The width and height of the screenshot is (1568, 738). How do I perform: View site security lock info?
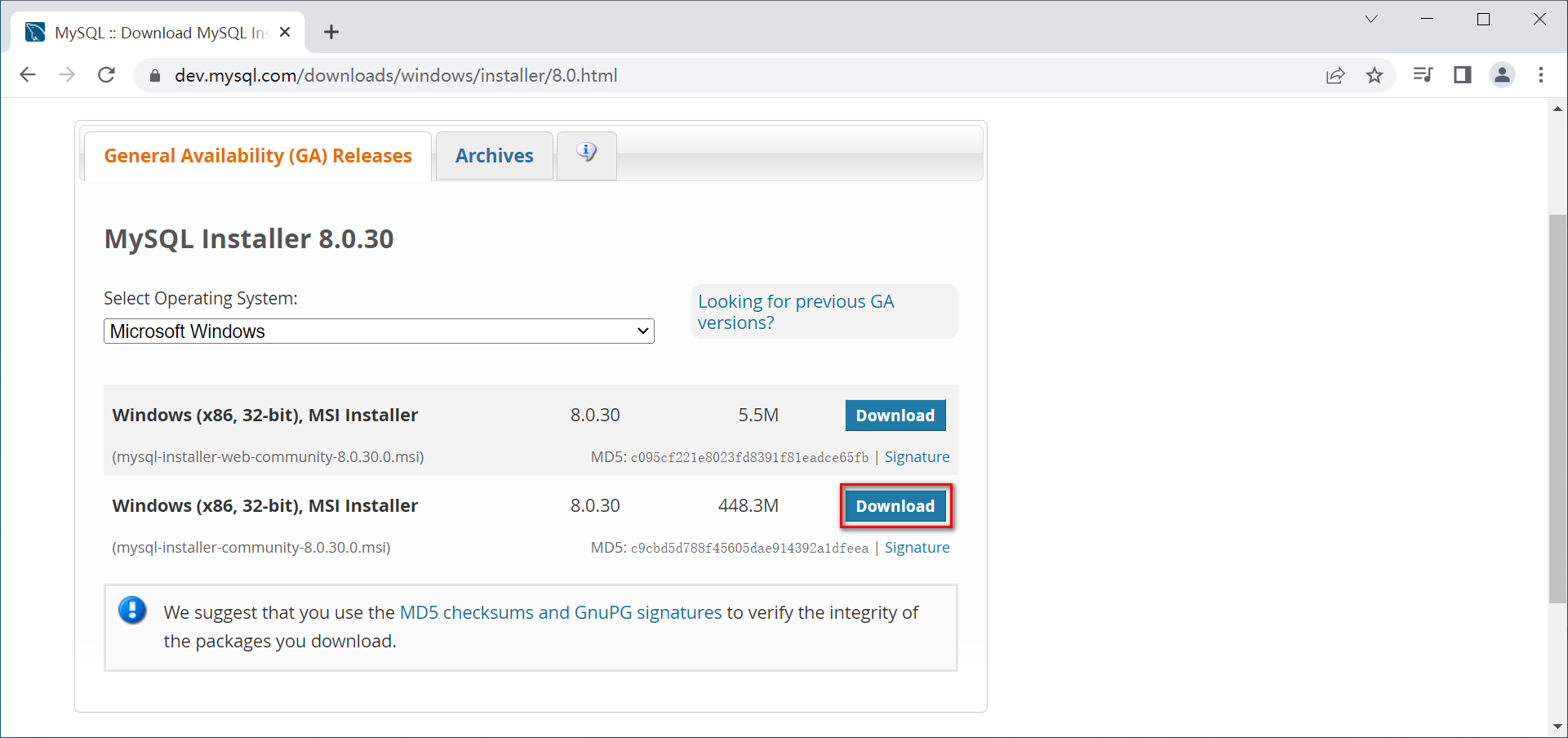(154, 76)
